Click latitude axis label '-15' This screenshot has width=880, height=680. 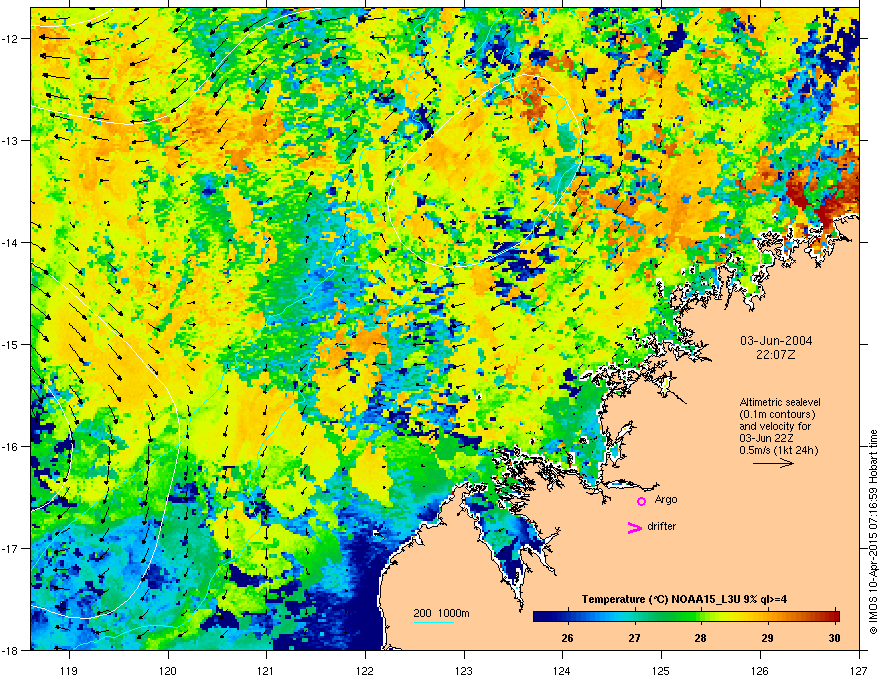[x=11, y=344]
